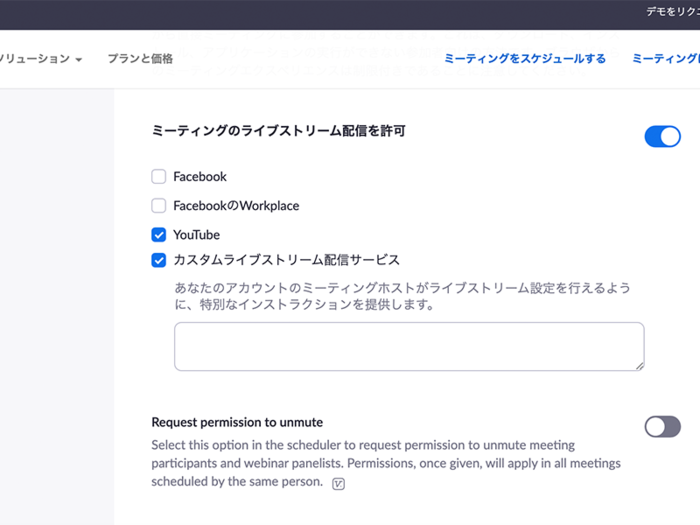Image resolution: width=700 pixels, height=525 pixels.
Task: Click inside the livestream instructions text box
Action: (409, 347)
